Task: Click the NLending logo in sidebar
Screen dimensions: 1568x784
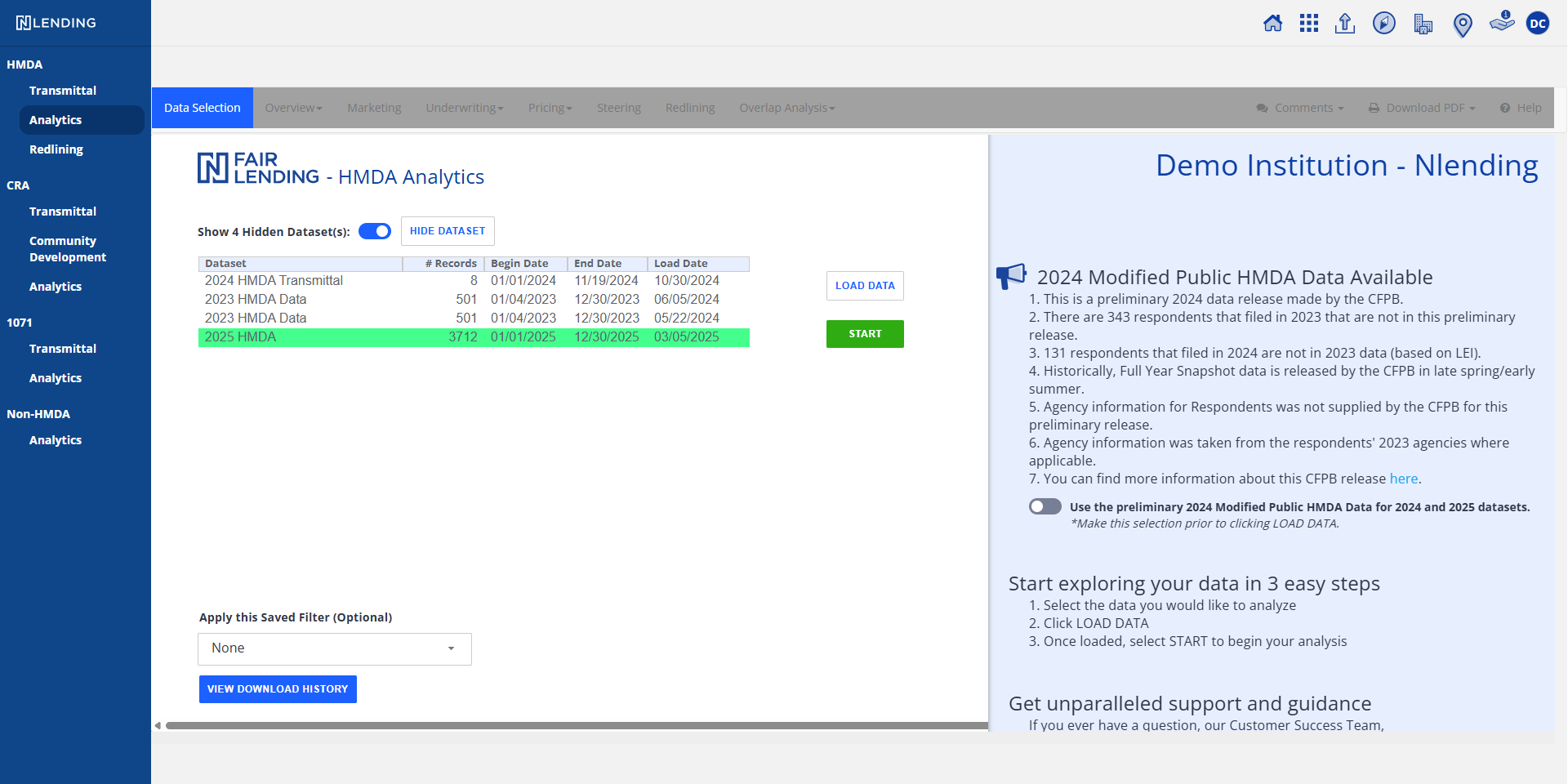Action: click(x=56, y=23)
